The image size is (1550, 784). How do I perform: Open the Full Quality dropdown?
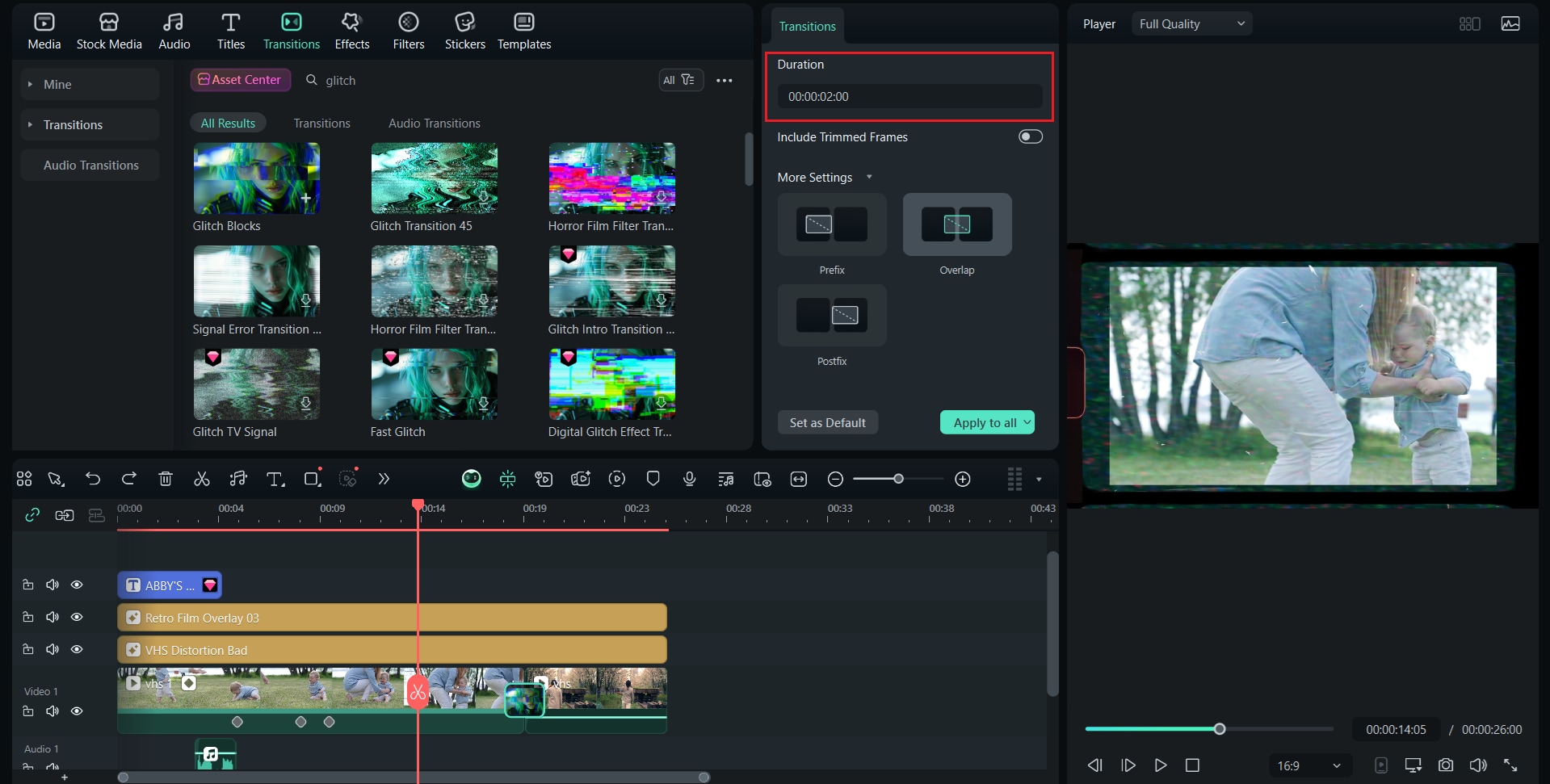pos(1191,23)
